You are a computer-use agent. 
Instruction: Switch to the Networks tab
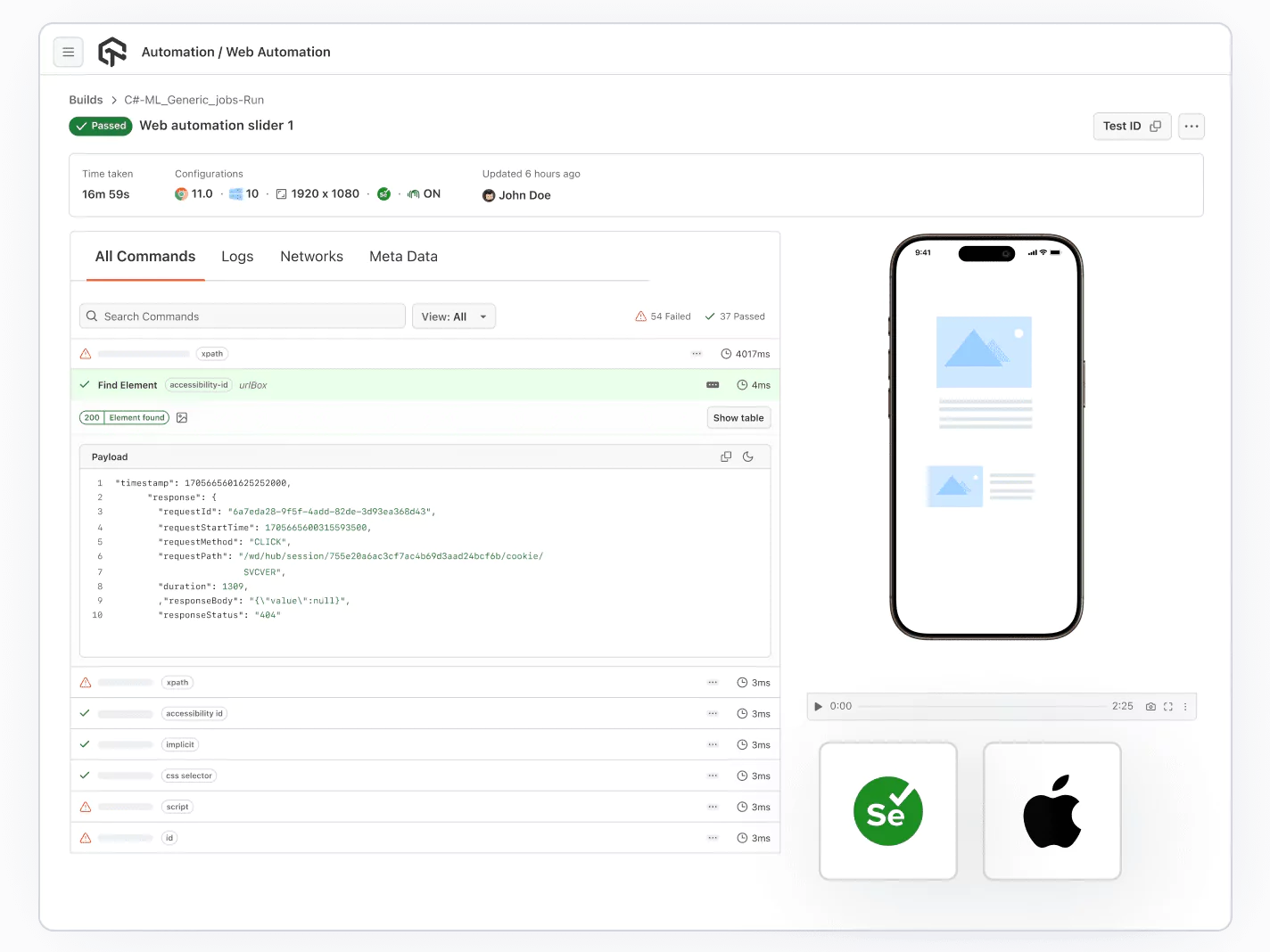pos(311,257)
